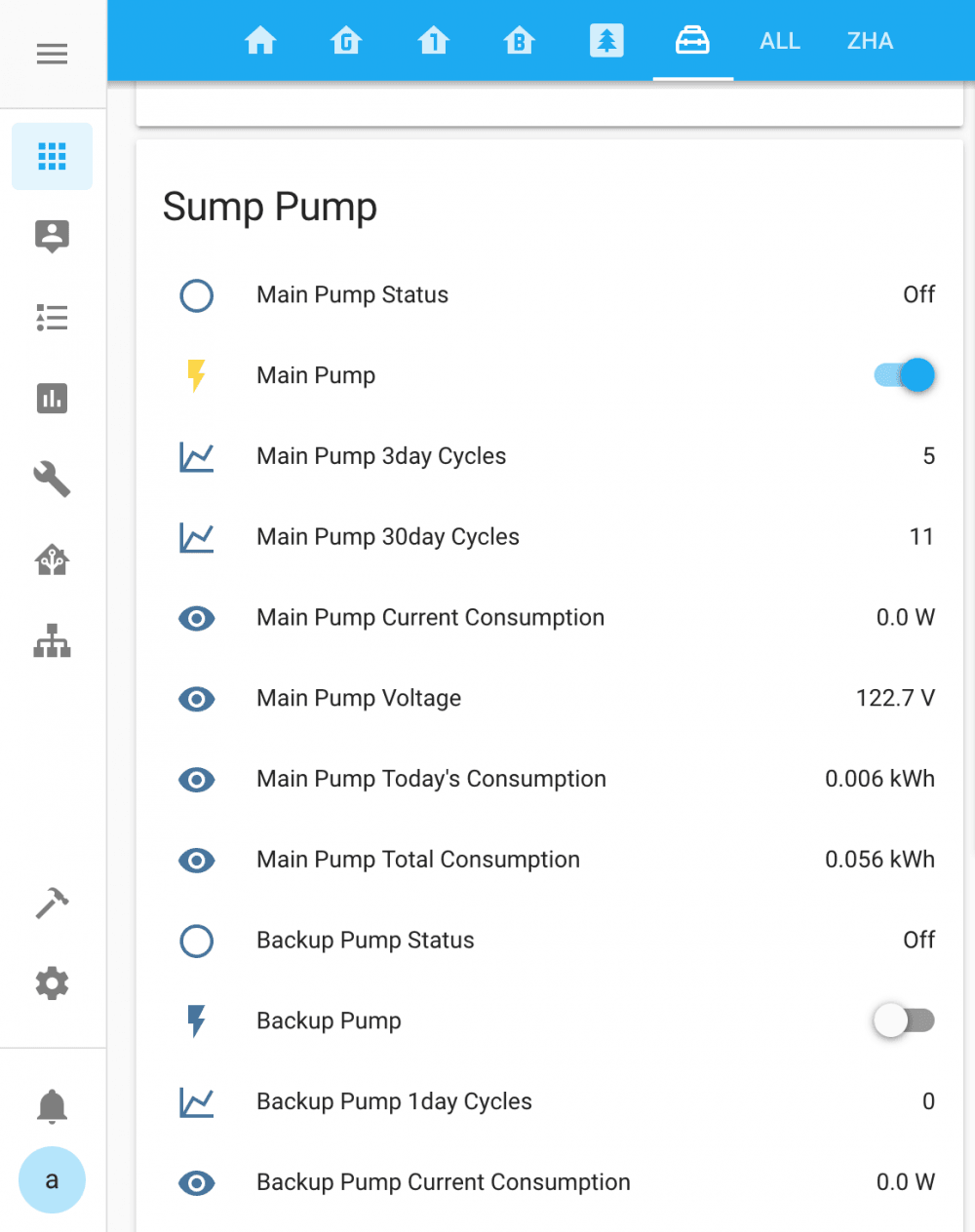Enable the Backup Pump switch
This screenshot has height=1232, width=975.
[903, 1020]
